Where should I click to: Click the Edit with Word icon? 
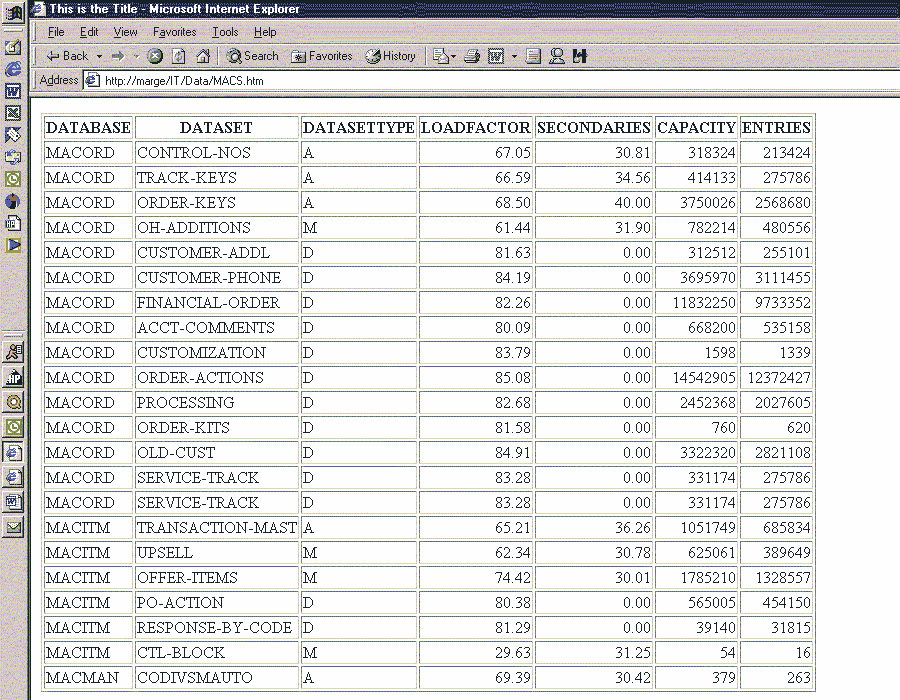pyautogui.click(x=495, y=56)
